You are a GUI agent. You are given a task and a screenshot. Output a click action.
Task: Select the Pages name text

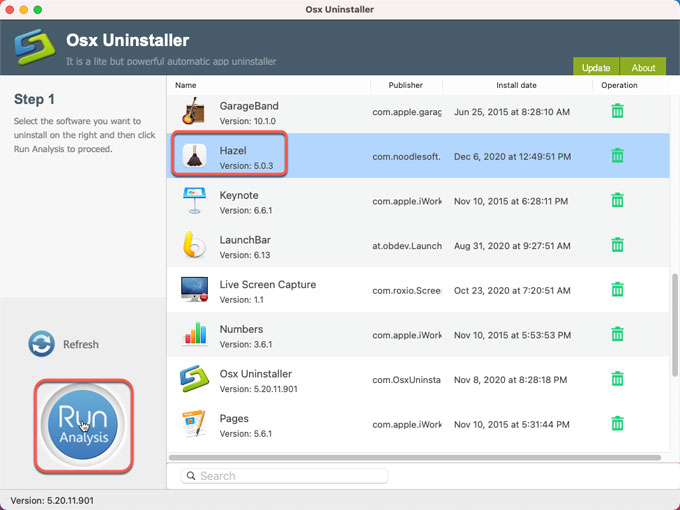tap(234, 418)
